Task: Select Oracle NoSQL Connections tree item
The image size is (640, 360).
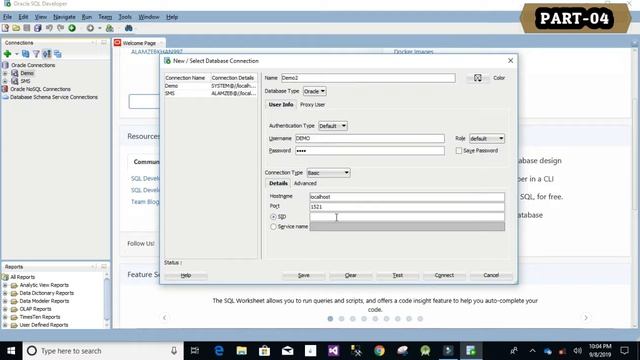Action: (40, 89)
